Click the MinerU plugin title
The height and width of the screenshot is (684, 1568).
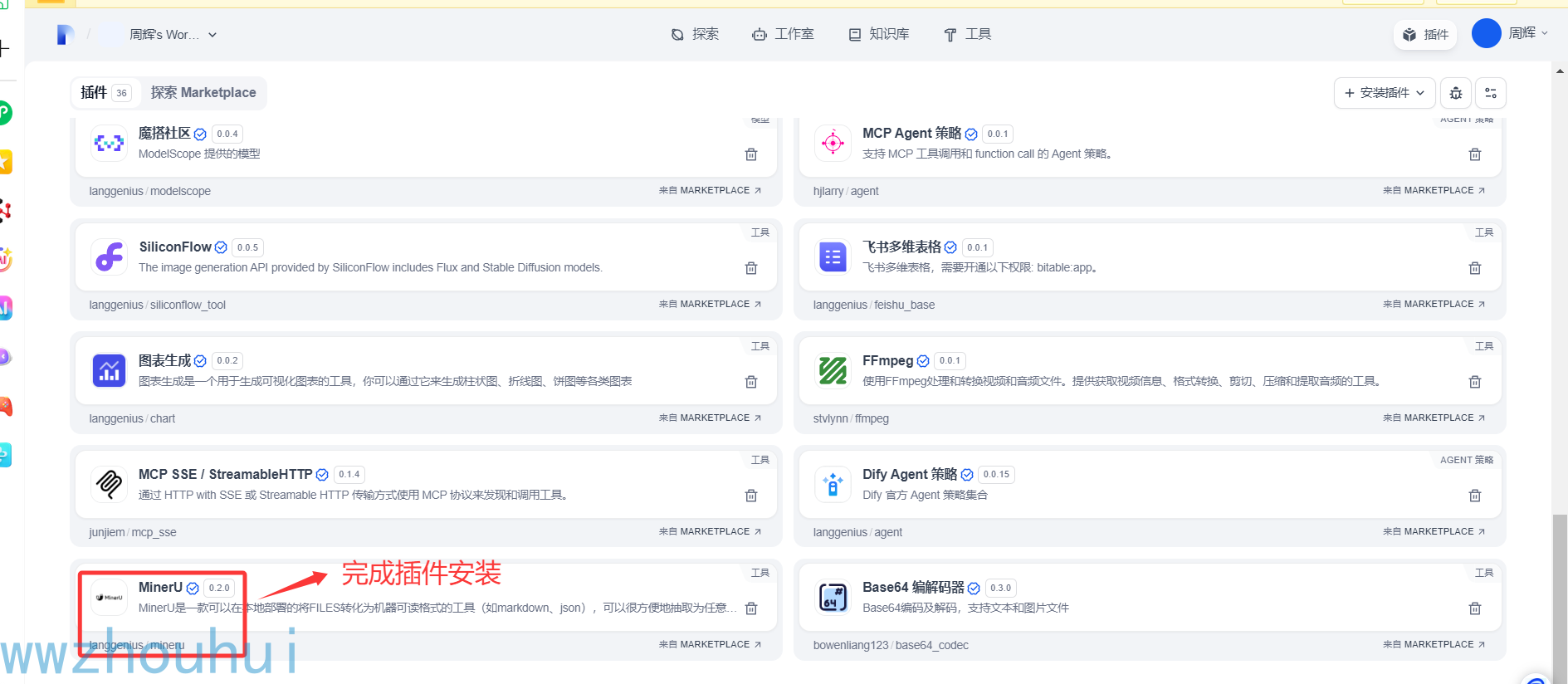pyautogui.click(x=160, y=587)
